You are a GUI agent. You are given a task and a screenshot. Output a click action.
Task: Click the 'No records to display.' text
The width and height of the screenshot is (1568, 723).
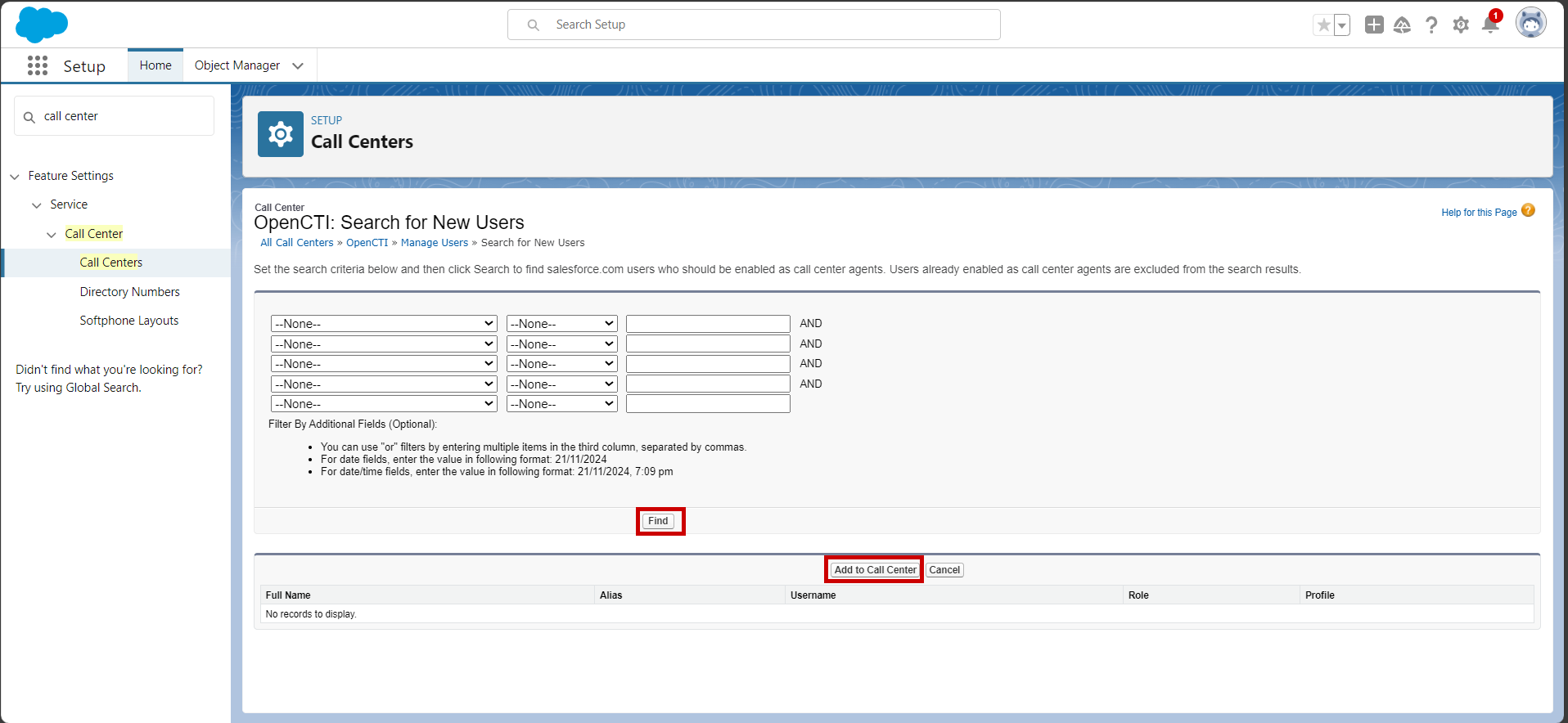[311, 614]
